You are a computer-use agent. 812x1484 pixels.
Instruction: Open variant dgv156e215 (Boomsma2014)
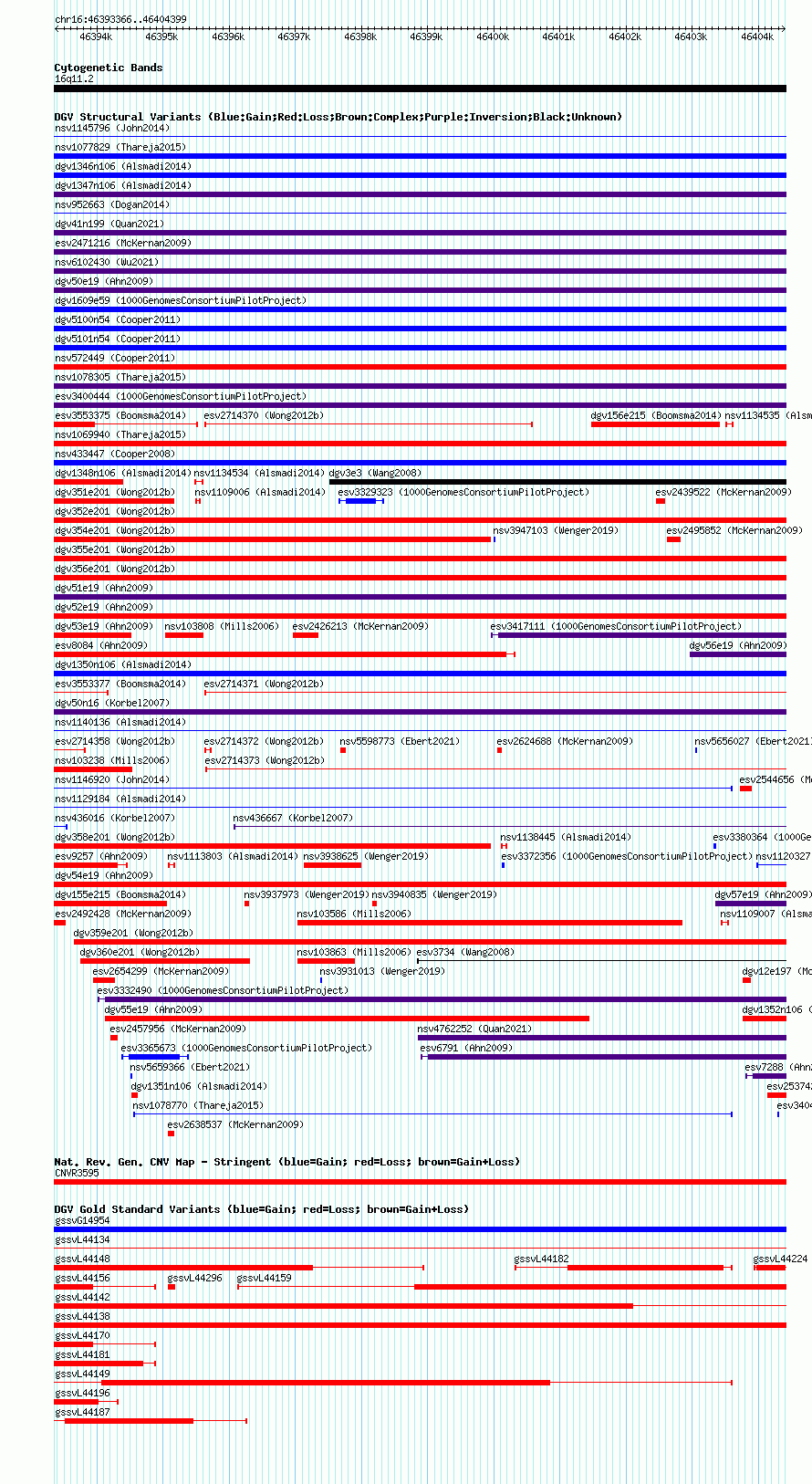(656, 415)
